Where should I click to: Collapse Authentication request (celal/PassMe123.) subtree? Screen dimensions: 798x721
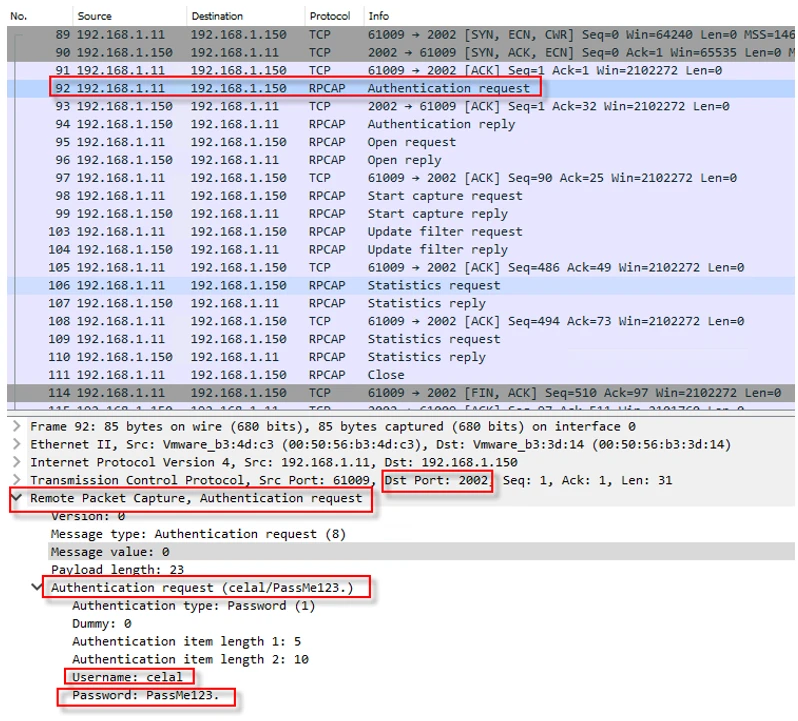coord(38,588)
